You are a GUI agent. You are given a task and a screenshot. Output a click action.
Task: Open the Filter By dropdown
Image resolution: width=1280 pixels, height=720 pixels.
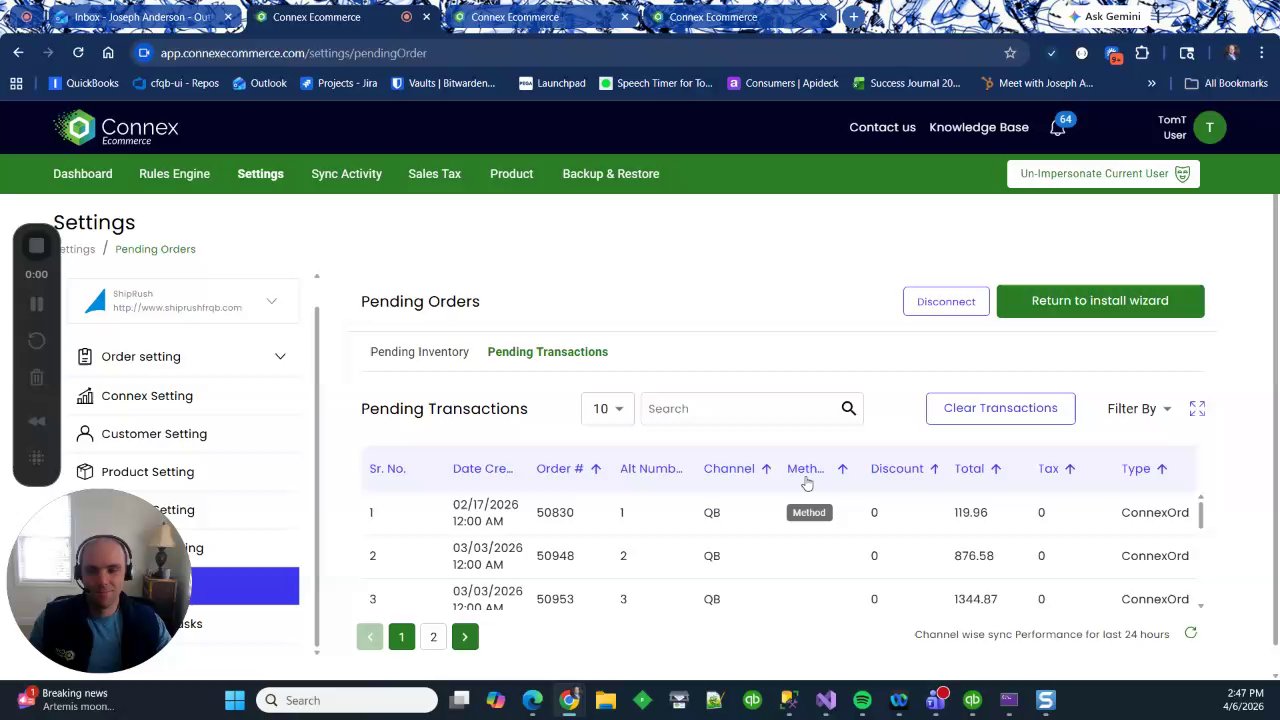[1139, 409]
